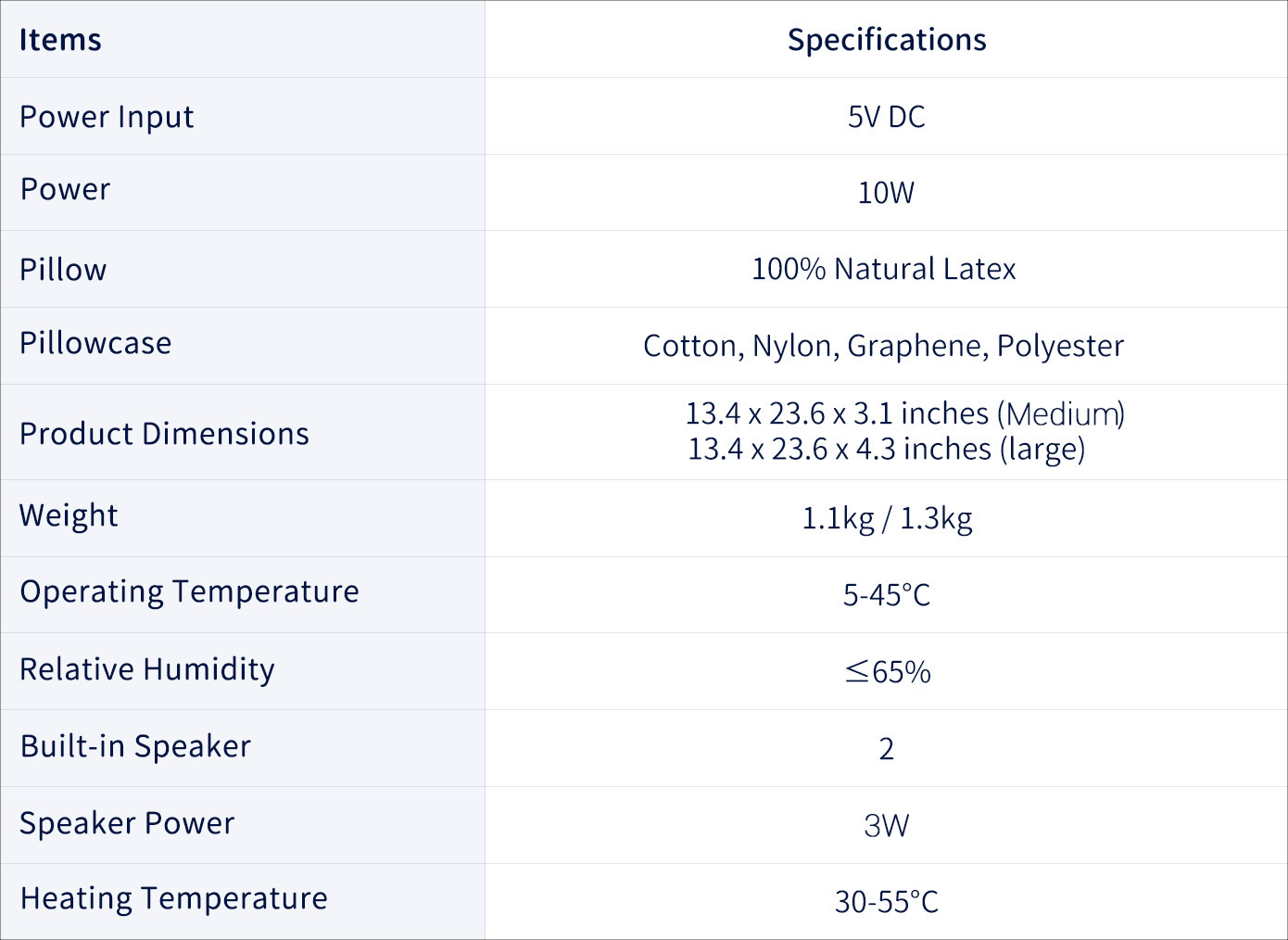Select the Operating Temperature label
The image size is (1288, 940).
189,591
